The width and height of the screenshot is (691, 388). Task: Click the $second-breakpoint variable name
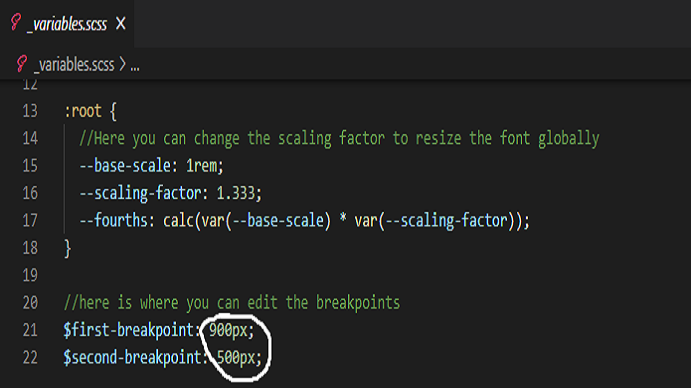point(132,358)
